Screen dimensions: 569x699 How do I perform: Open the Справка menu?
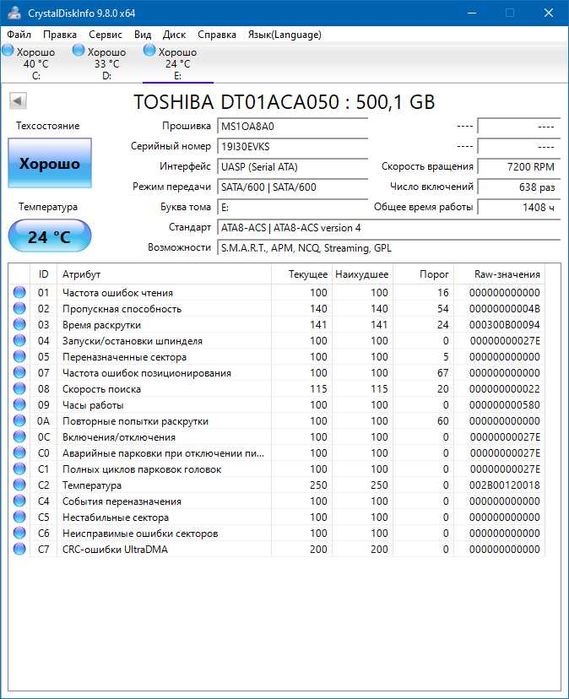point(217,34)
